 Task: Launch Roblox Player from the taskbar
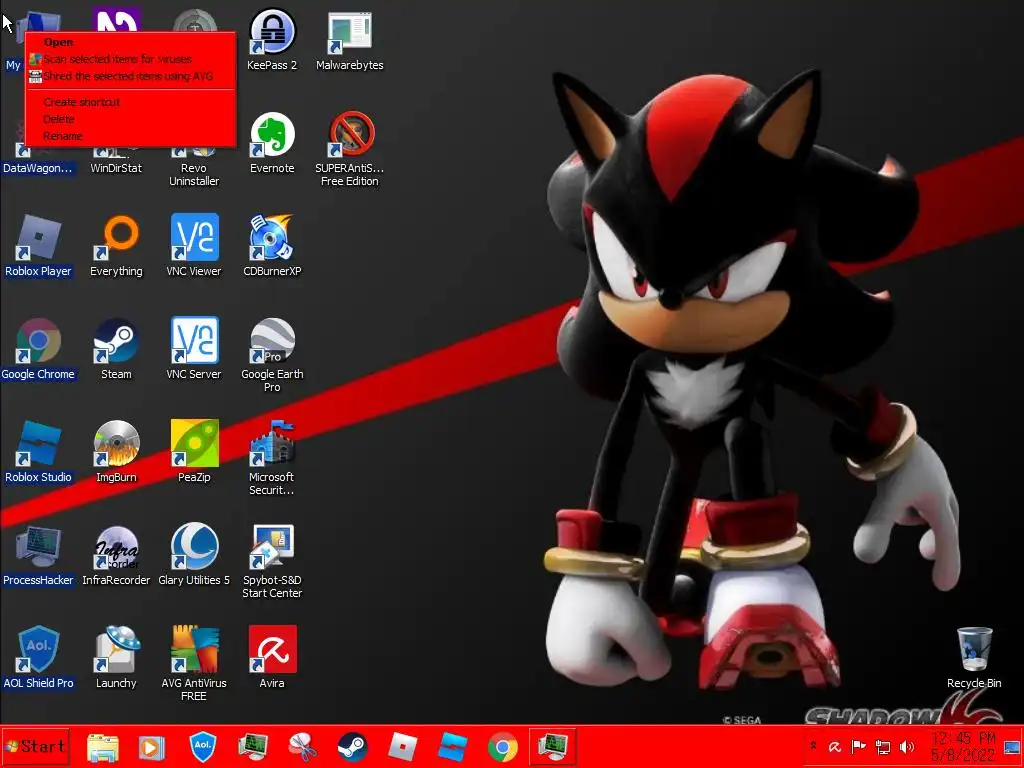[x=402, y=747]
